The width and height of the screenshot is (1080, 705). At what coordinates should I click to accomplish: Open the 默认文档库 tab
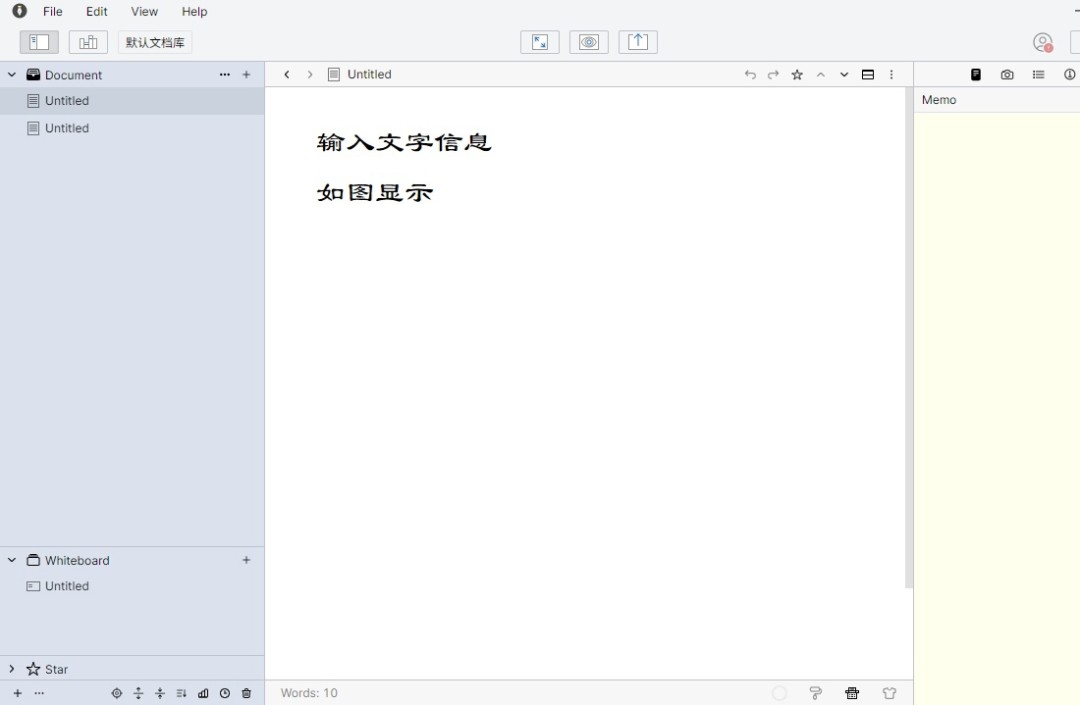154,42
